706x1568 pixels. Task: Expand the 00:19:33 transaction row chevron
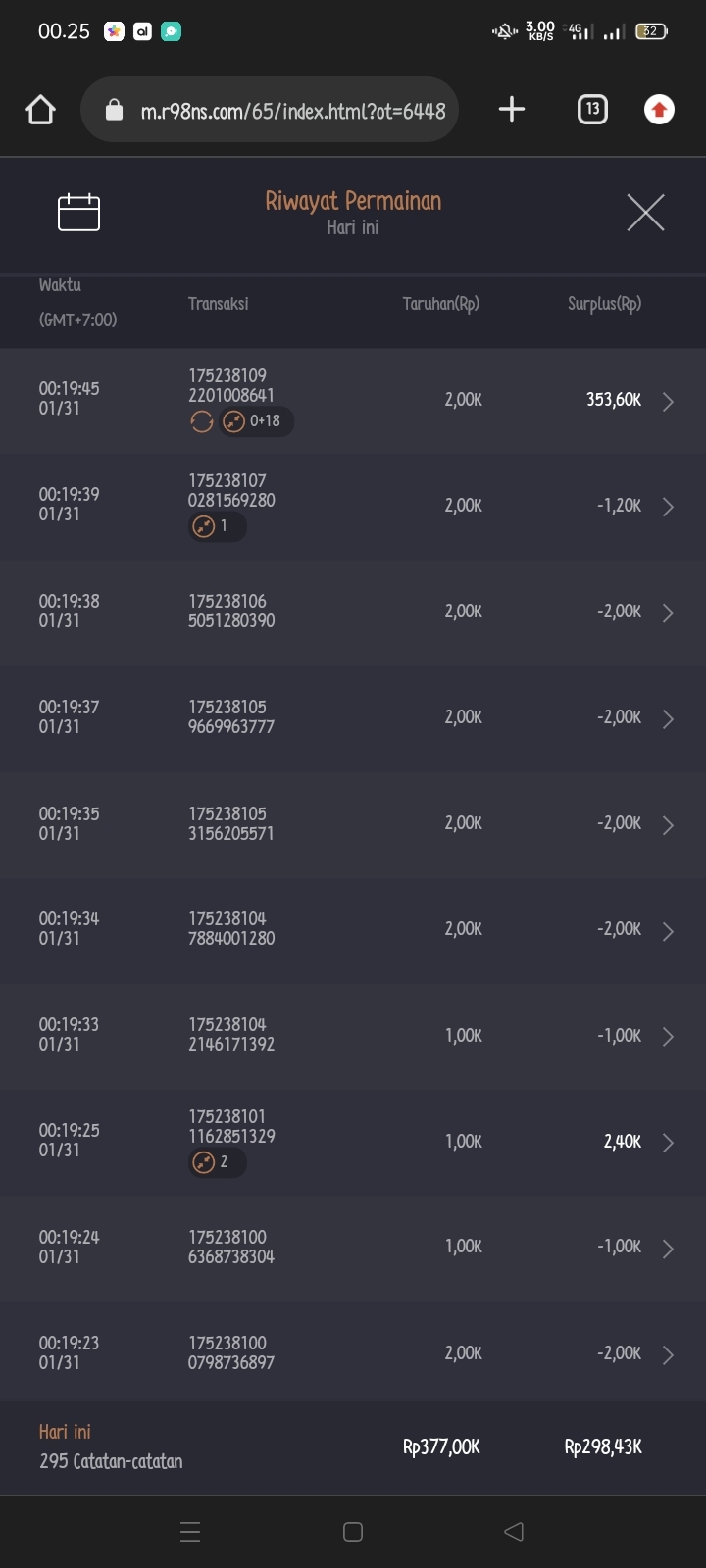pyautogui.click(x=668, y=1037)
